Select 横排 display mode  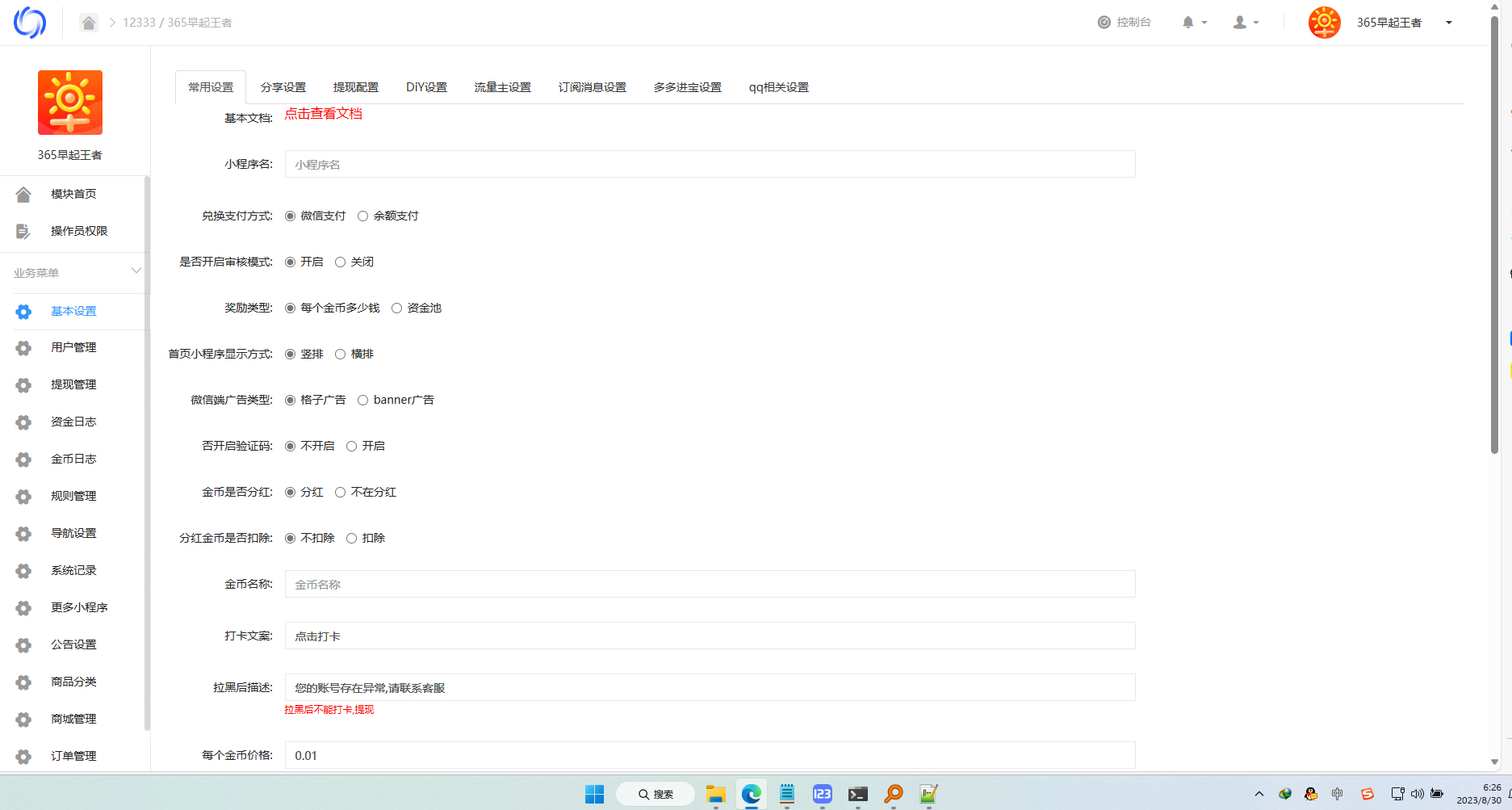pyautogui.click(x=340, y=355)
